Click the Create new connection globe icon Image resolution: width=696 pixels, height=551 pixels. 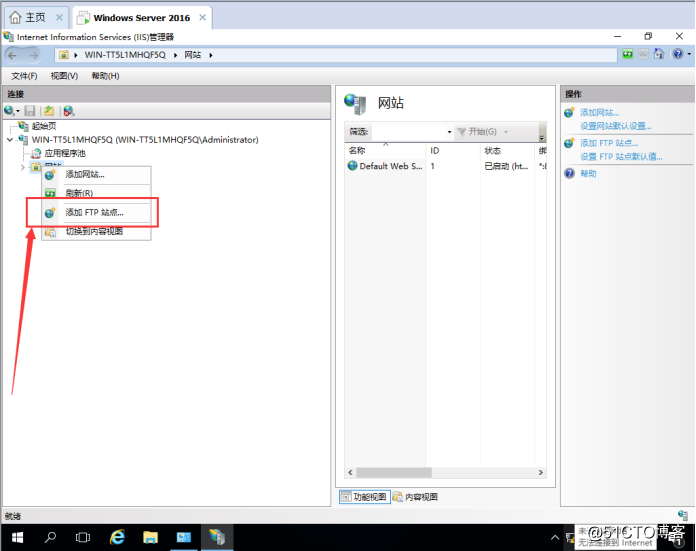point(9,111)
